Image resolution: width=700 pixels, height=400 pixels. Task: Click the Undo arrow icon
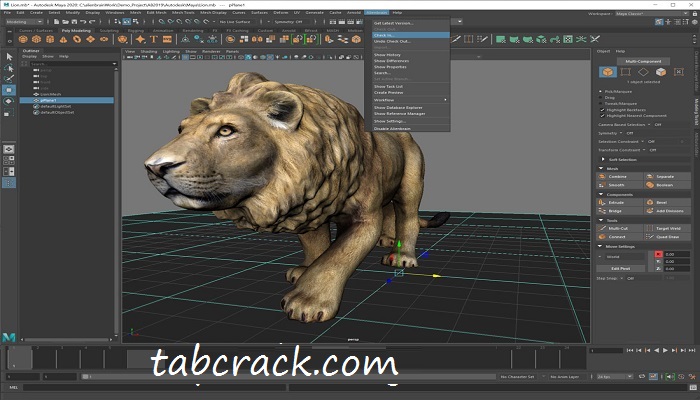(x=83, y=21)
